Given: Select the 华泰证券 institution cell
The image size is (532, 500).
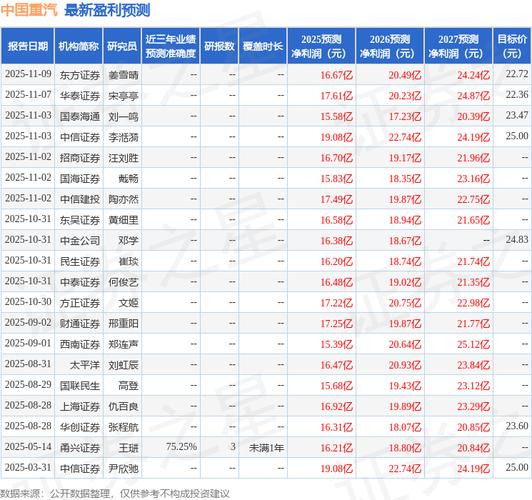Looking at the screenshot, I should pos(80,96).
